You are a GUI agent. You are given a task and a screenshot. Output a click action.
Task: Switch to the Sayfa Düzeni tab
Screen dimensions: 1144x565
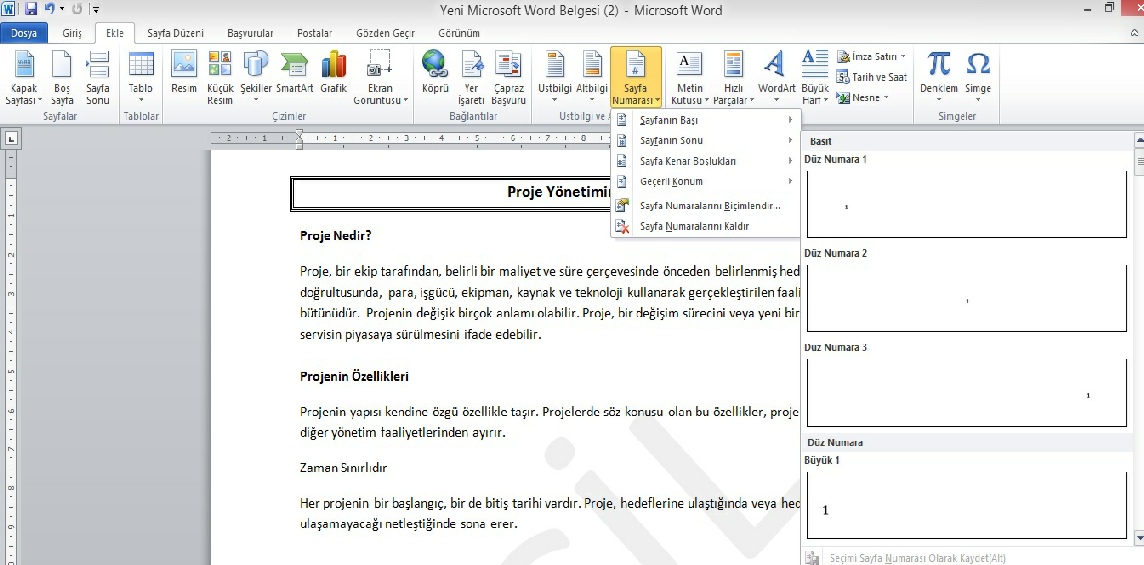pos(175,33)
